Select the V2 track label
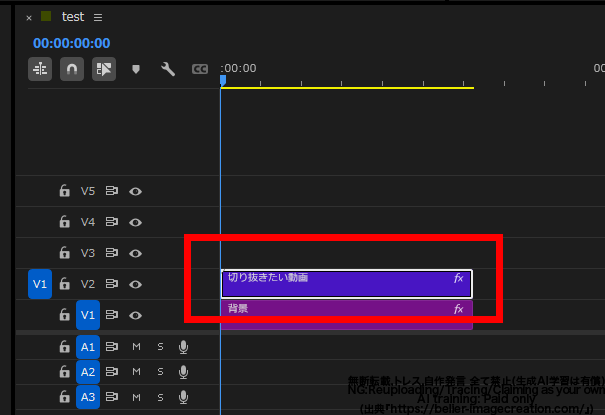Image resolution: width=605 pixels, height=415 pixels. point(88,284)
